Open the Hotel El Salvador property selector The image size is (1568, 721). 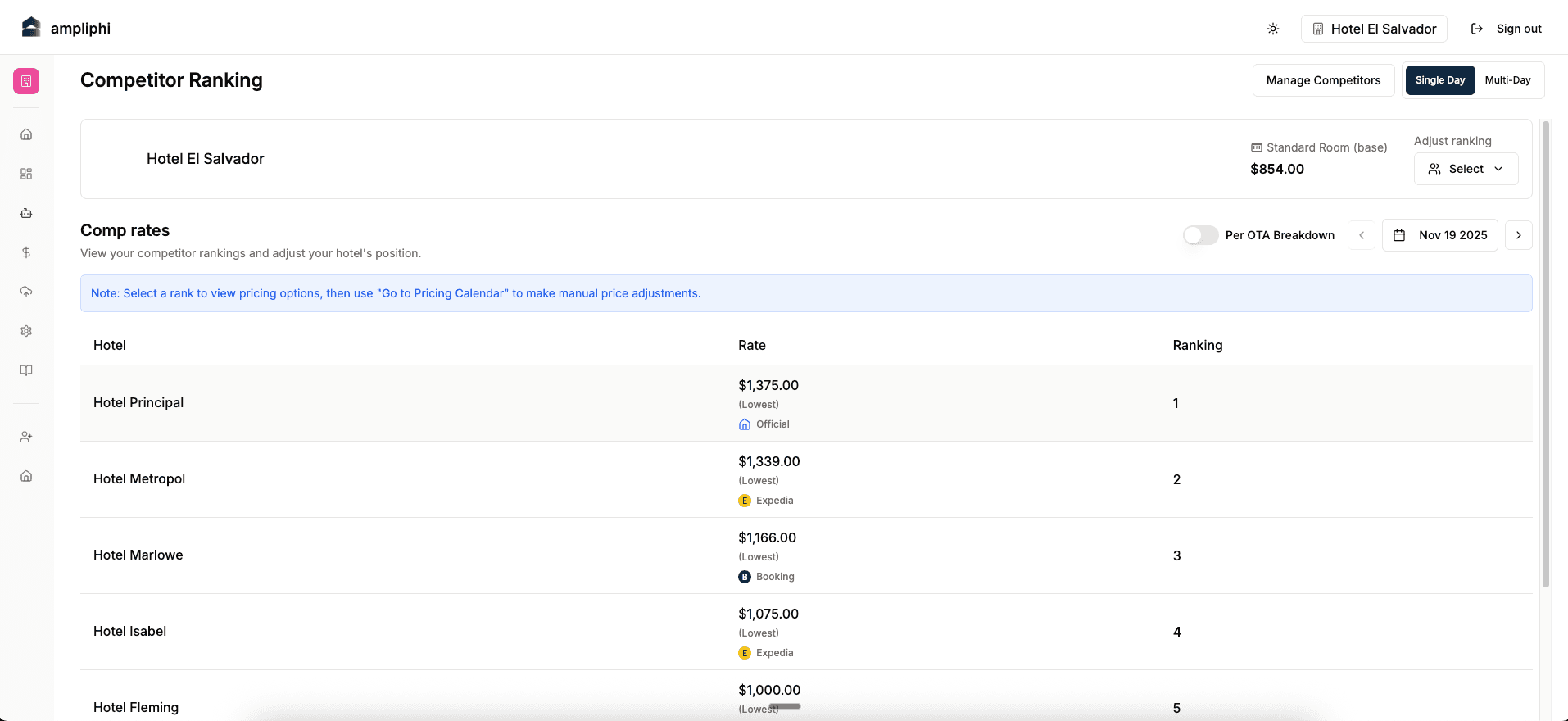[1374, 29]
